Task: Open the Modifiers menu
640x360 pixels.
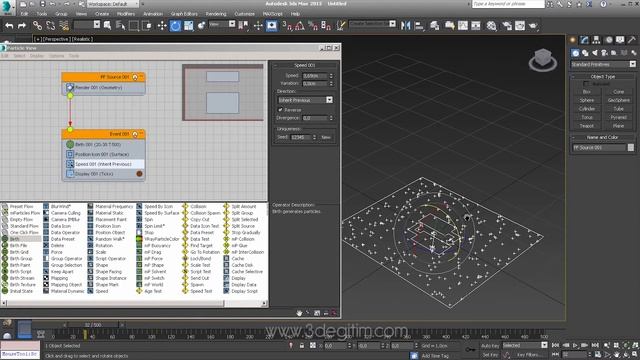Action: 126,13
